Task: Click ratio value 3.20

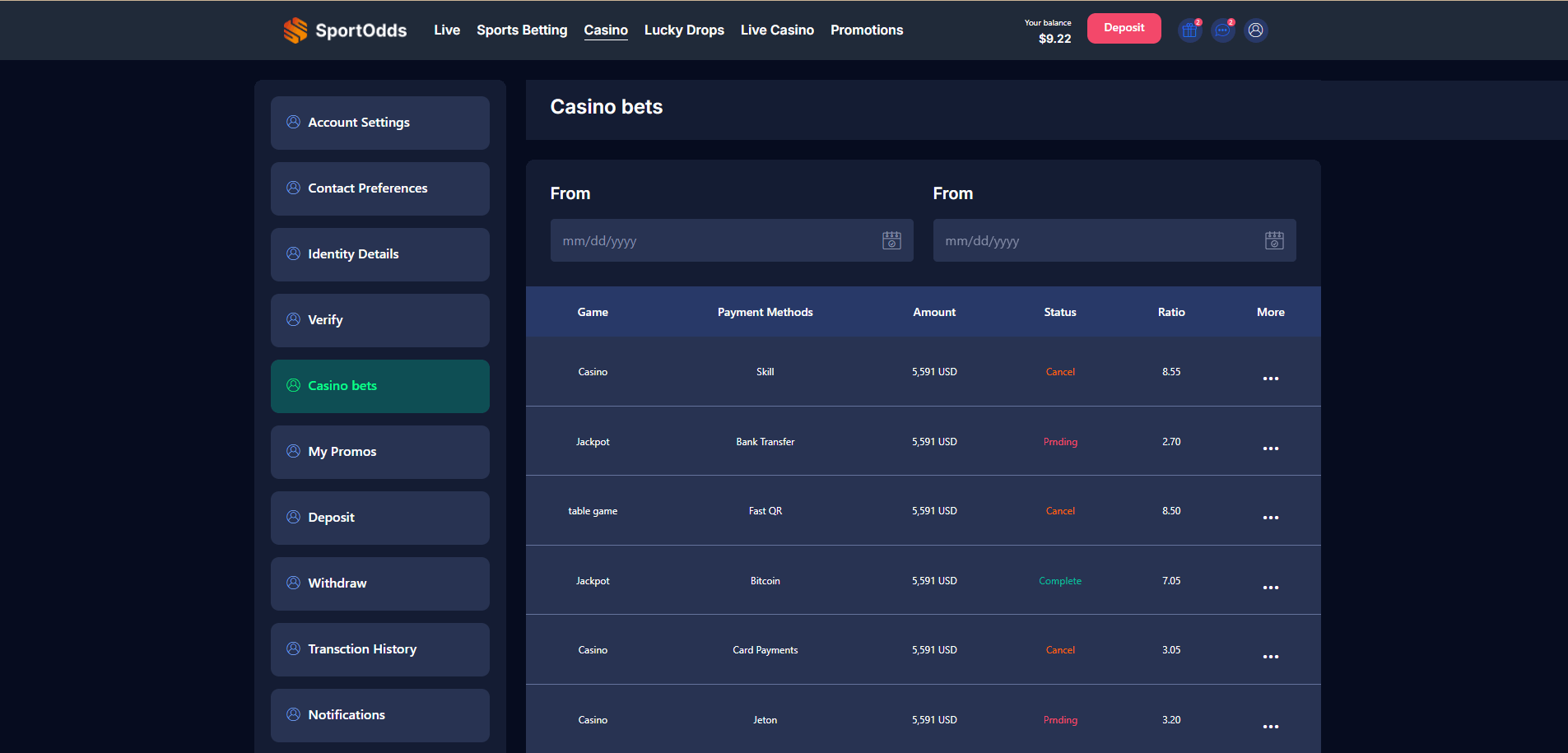Action: click(x=1171, y=720)
